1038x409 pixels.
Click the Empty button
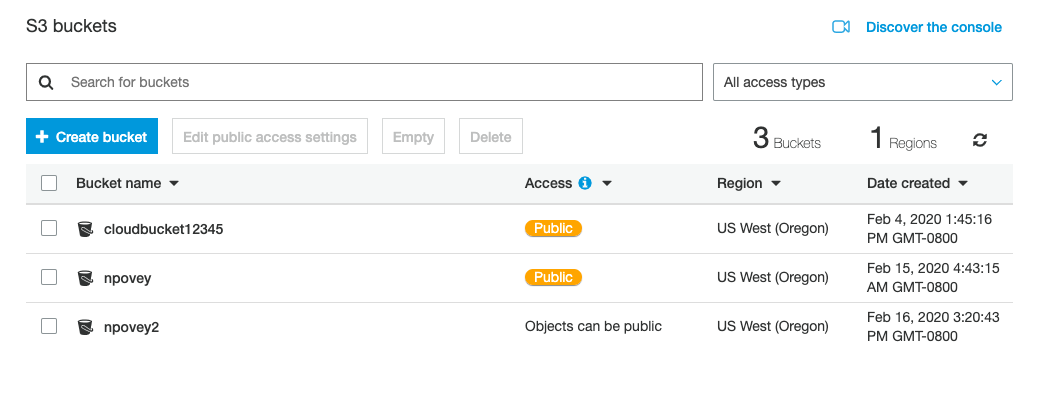[414, 136]
